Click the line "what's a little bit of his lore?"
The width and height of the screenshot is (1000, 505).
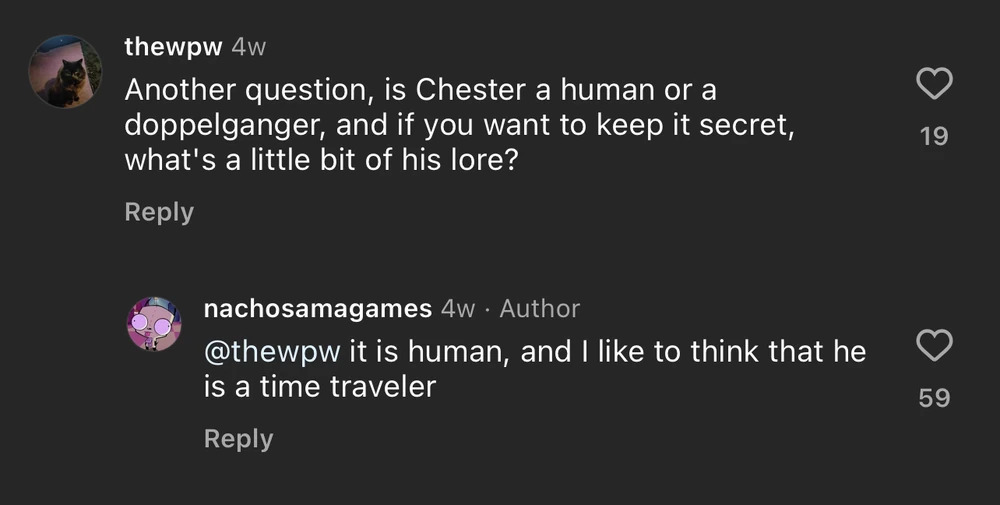(x=320, y=160)
